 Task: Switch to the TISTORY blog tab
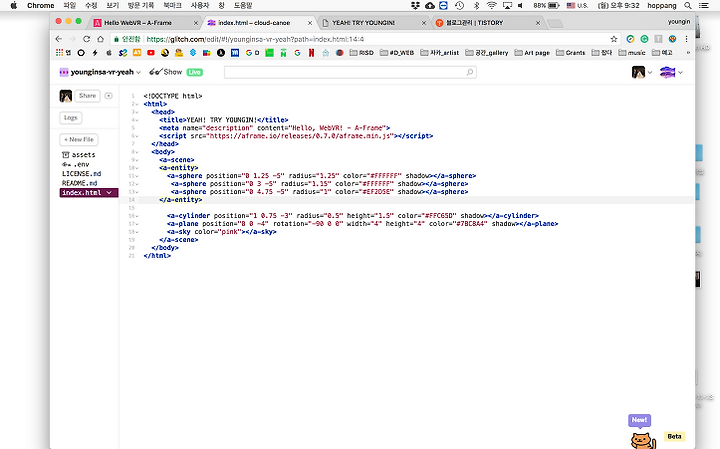pos(487,22)
